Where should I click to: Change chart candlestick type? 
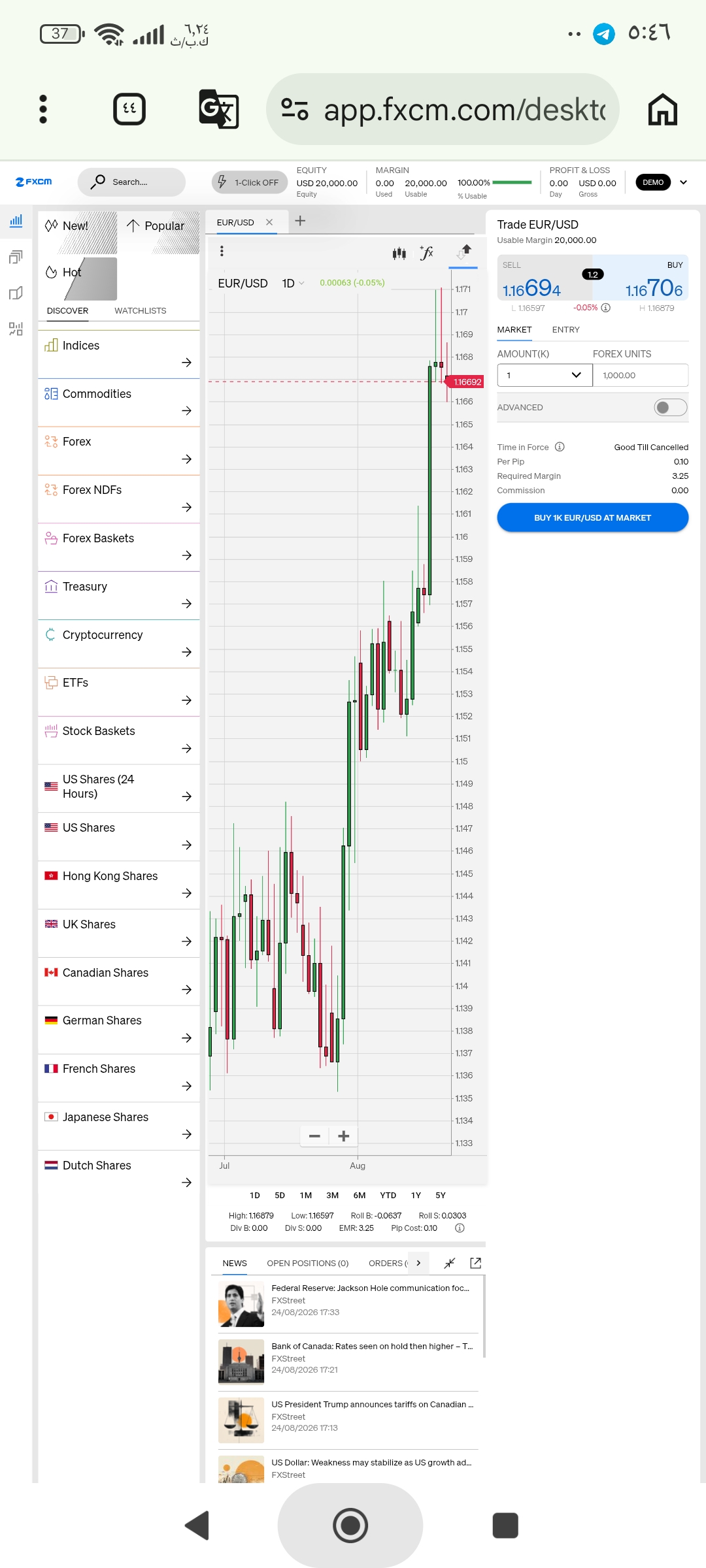point(399,253)
